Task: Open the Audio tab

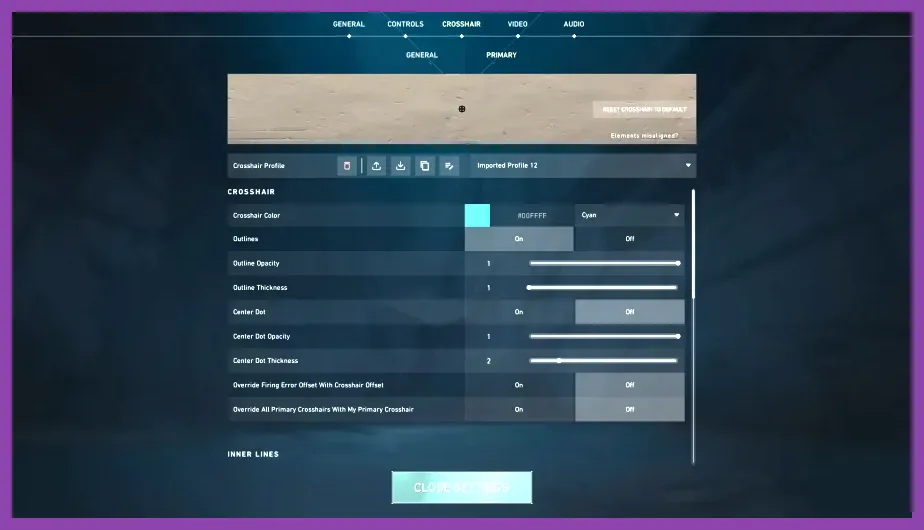Action: pyautogui.click(x=574, y=24)
